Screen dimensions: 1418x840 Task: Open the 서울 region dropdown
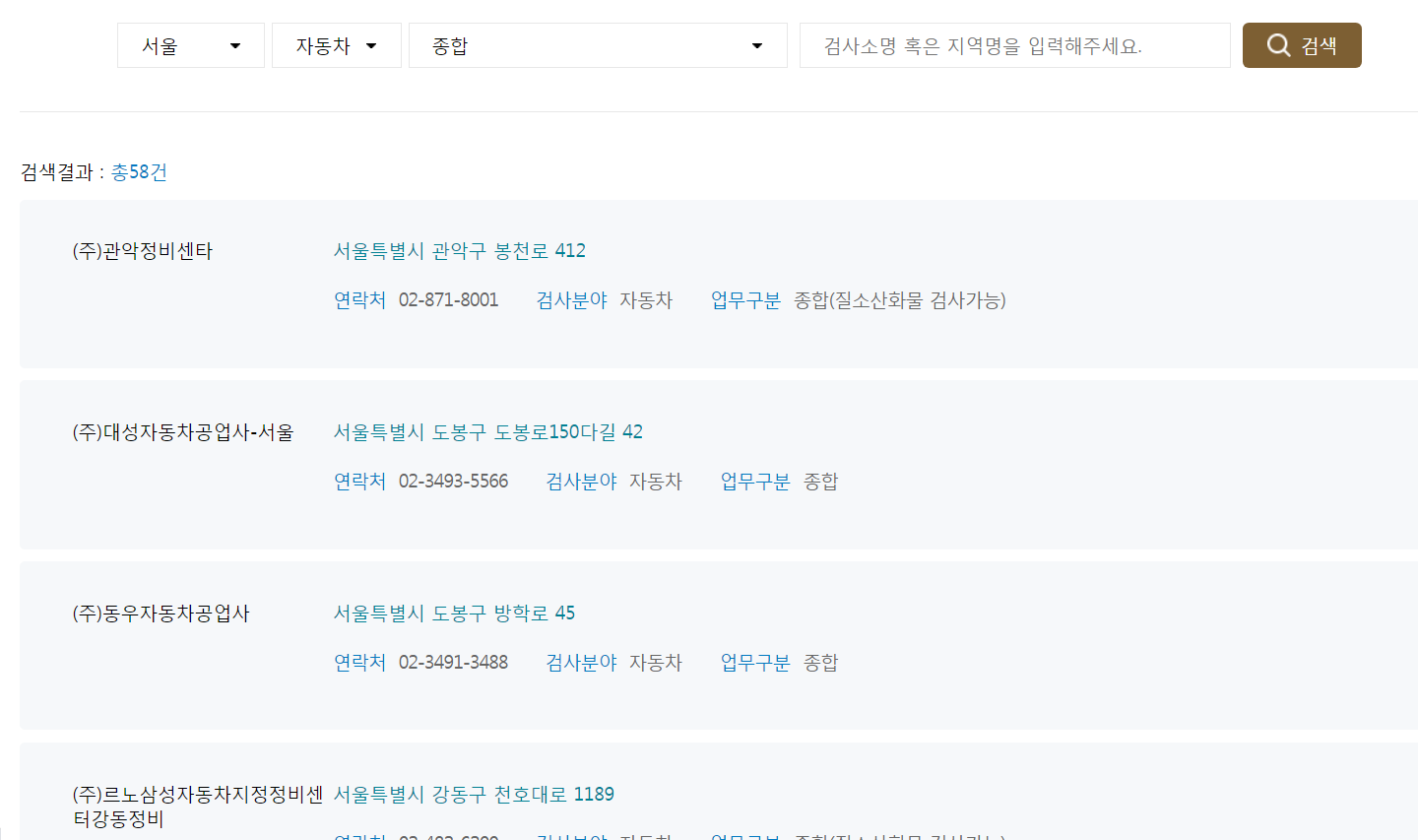coord(191,45)
